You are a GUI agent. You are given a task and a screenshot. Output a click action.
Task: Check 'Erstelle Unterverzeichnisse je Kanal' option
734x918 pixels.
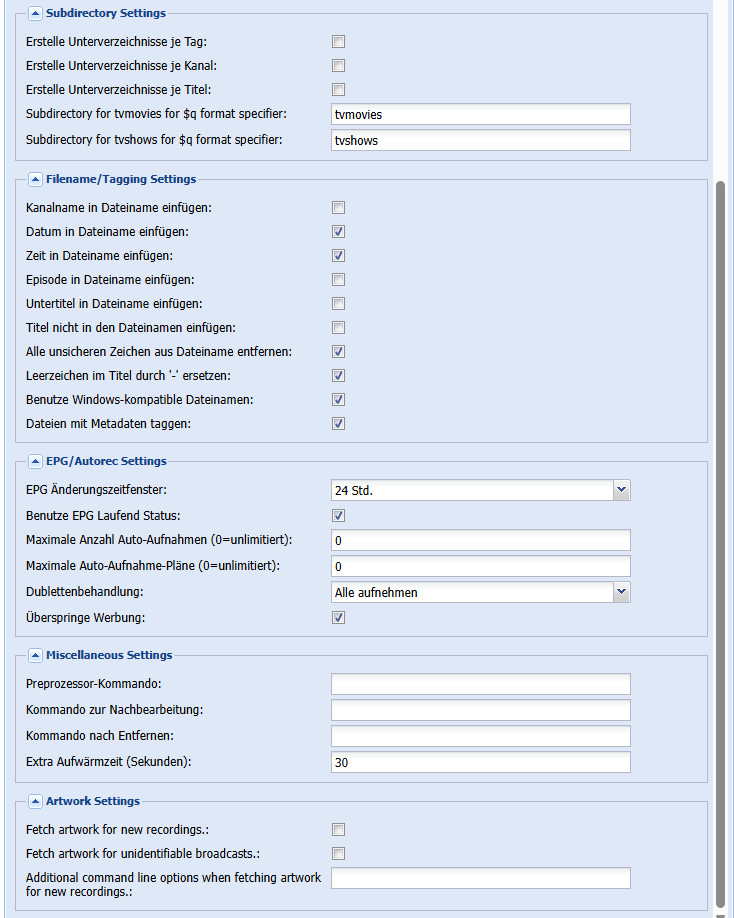(x=338, y=66)
